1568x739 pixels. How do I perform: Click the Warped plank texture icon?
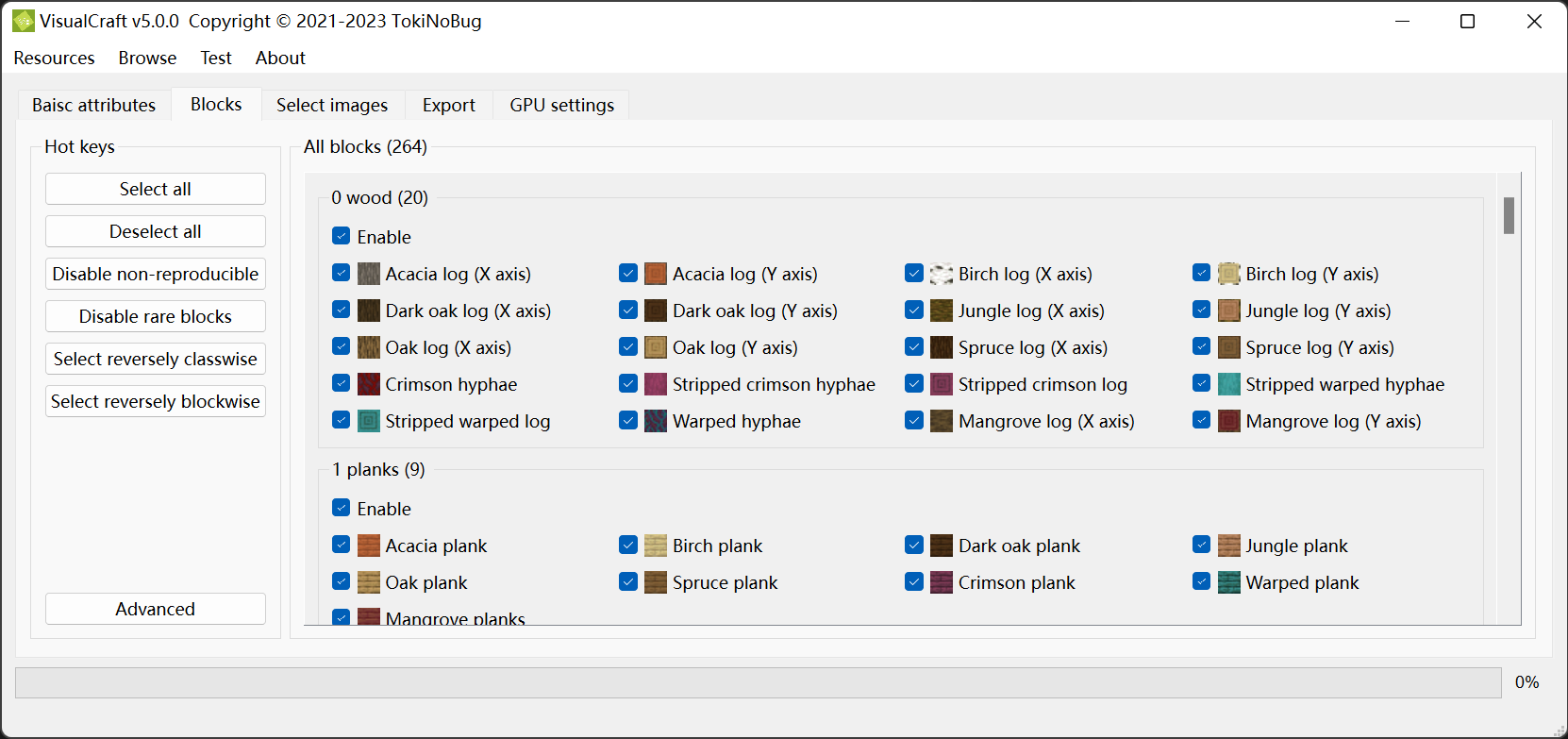pyautogui.click(x=1229, y=582)
